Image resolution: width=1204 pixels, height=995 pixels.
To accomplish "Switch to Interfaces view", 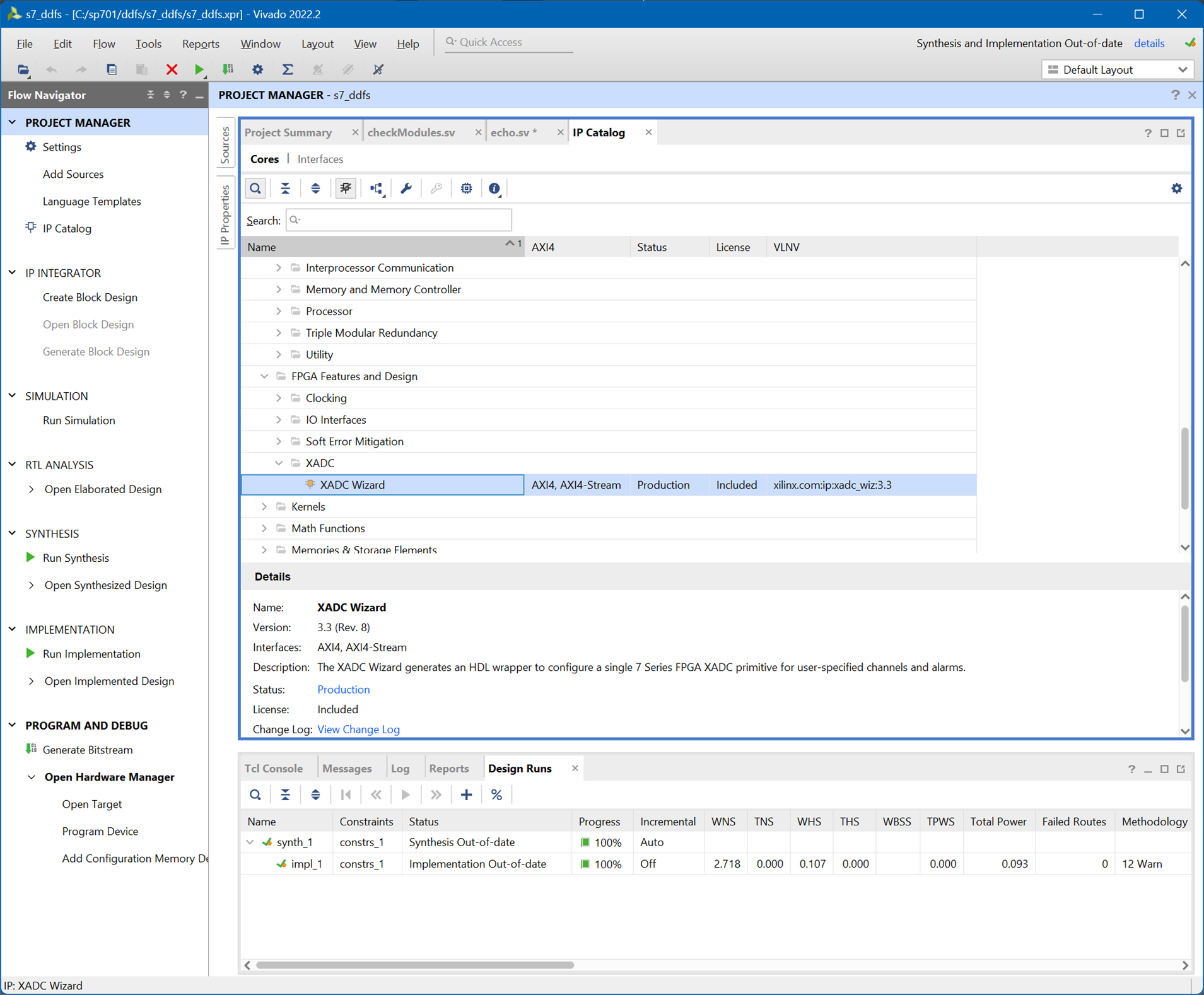I will (x=320, y=160).
